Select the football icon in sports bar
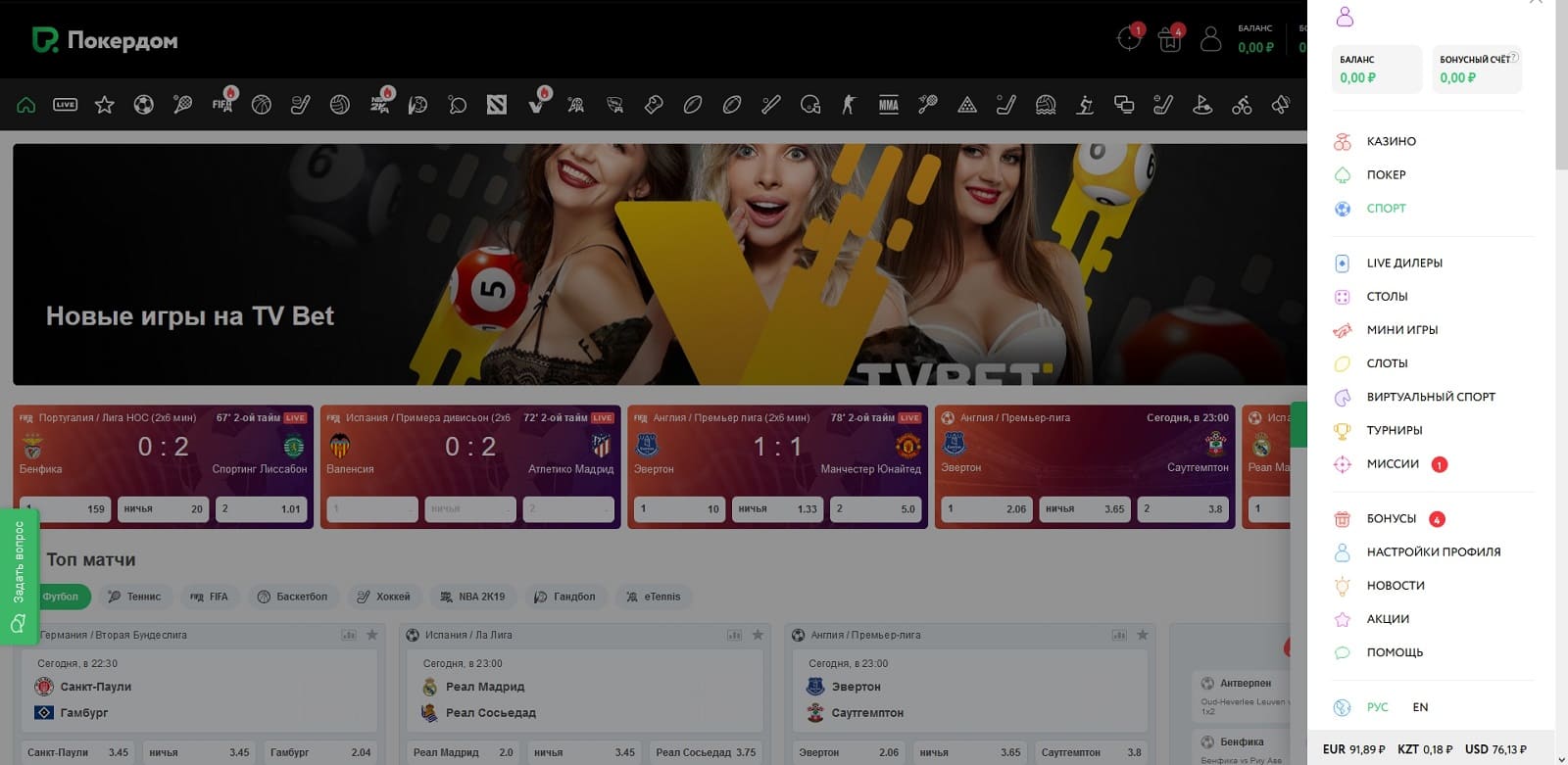 144,105
